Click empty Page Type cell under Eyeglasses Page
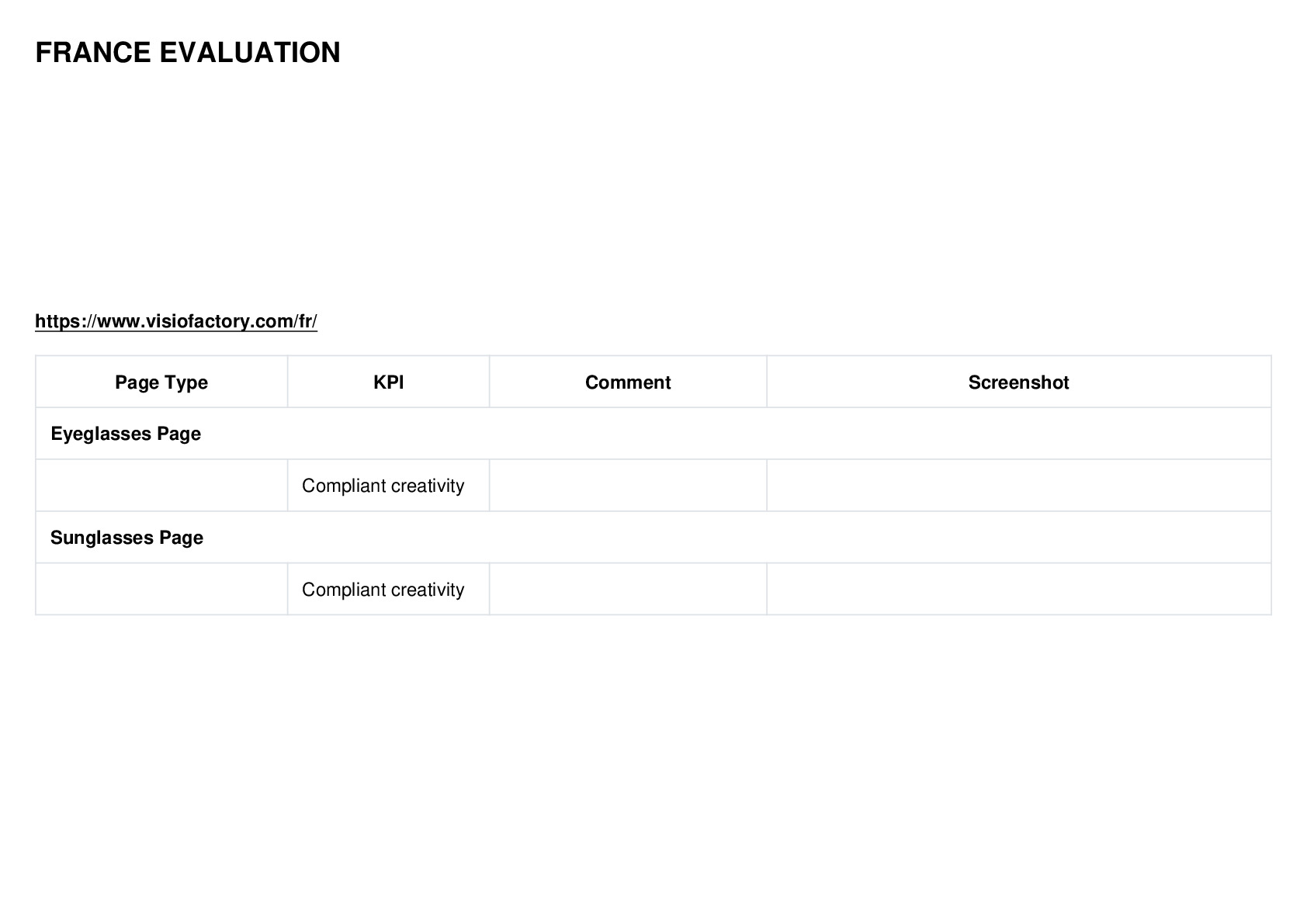This screenshot has width=1307, height=924. [161, 486]
